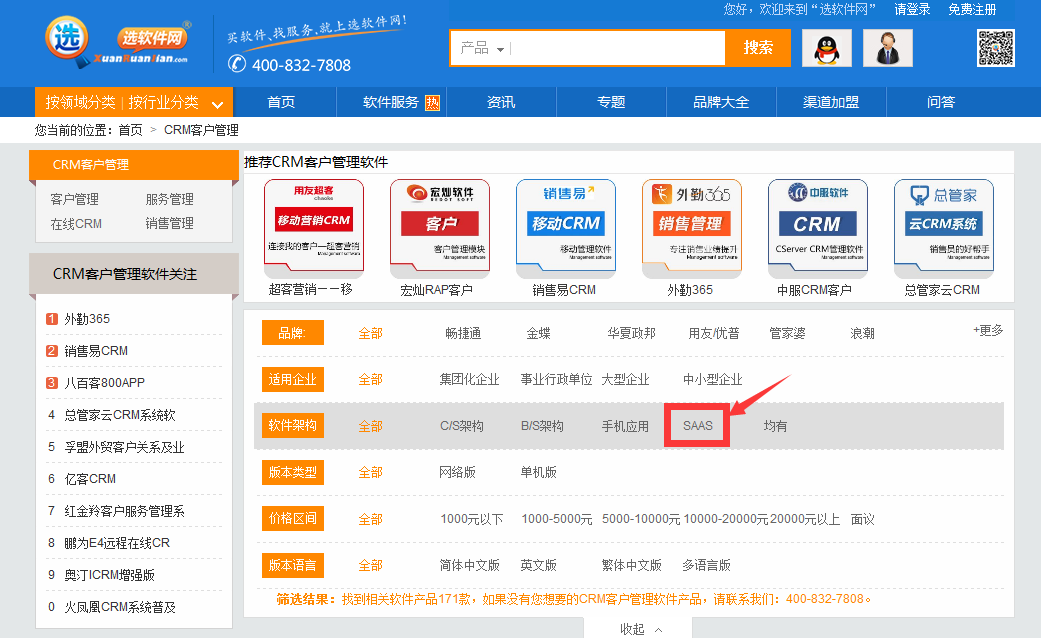Select the 手机应用 filter
Image resolution: width=1041 pixels, height=638 pixels.
point(625,426)
